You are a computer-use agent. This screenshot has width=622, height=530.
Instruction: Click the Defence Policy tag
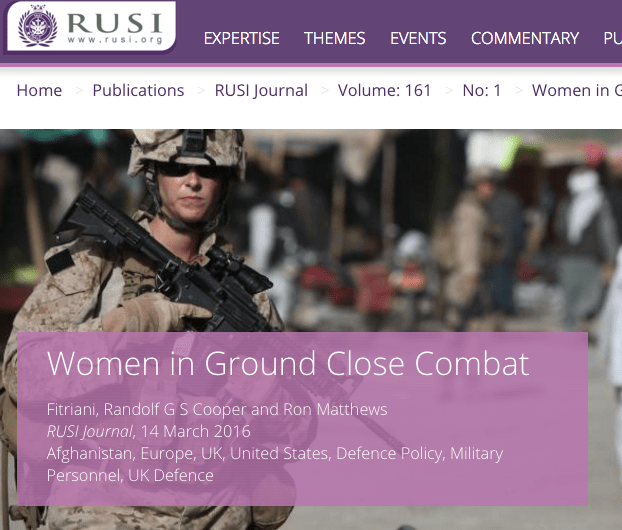tap(389, 453)
